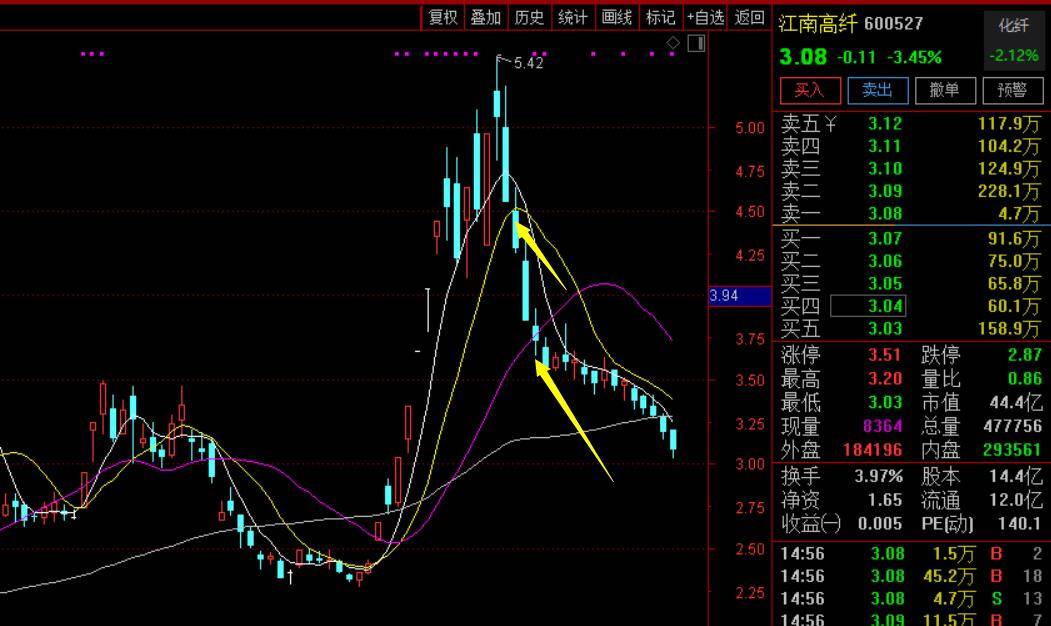Open the 预警 alert button
The image size is (1051, 626).
(1013, 90)
